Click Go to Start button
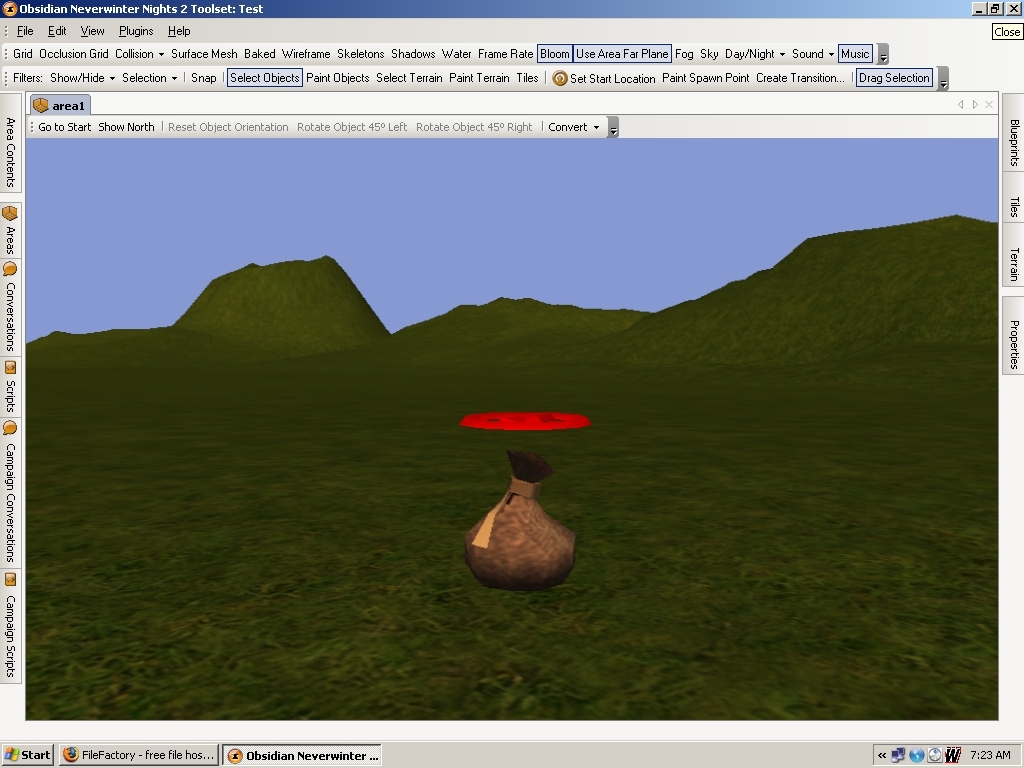 pyautogui.click(x=64, y=127)
